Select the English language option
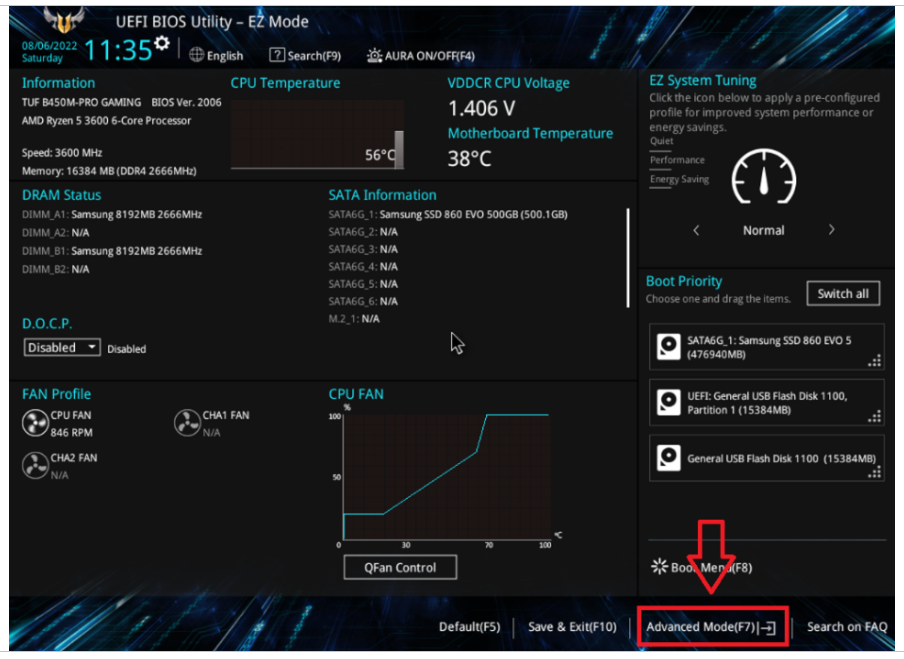Screen dimensions: 904x659 click(x=225, y=56)
